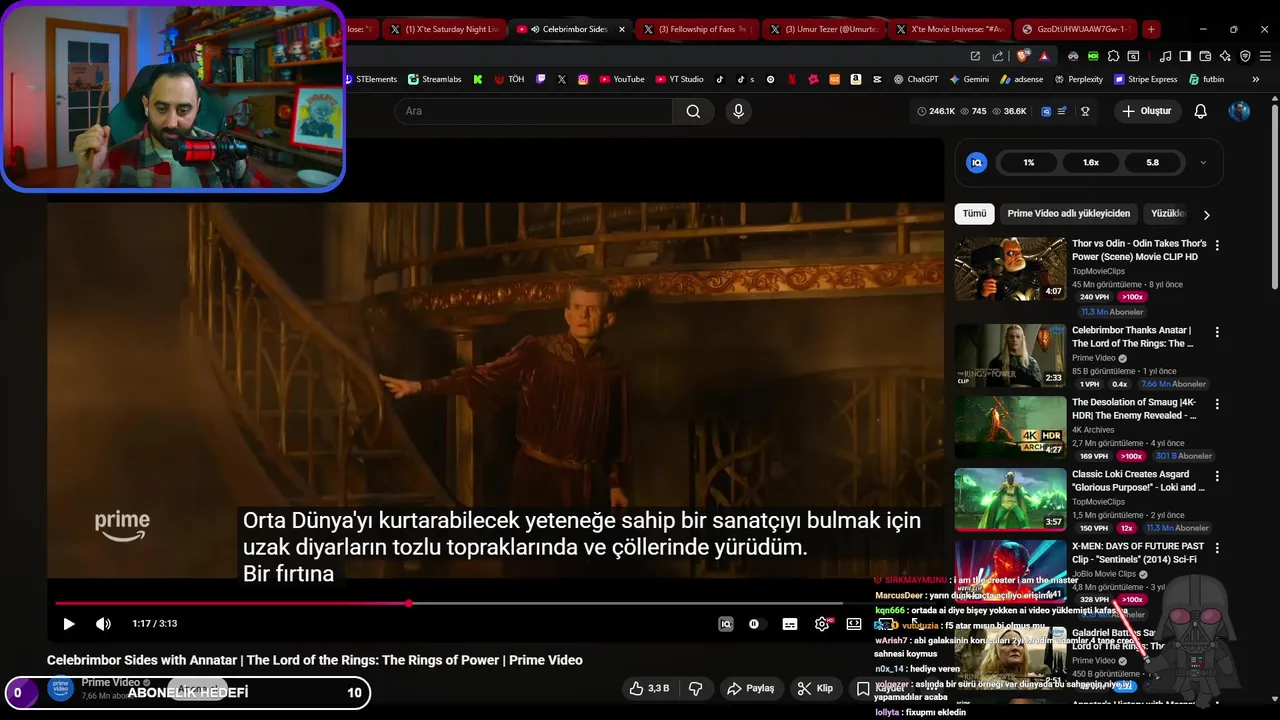Switch to the X'te Saturday Night Live tab
Image resolution: width=1280 pixels, height=720 pixels.
pyautogui.click(x=443, y=29)
